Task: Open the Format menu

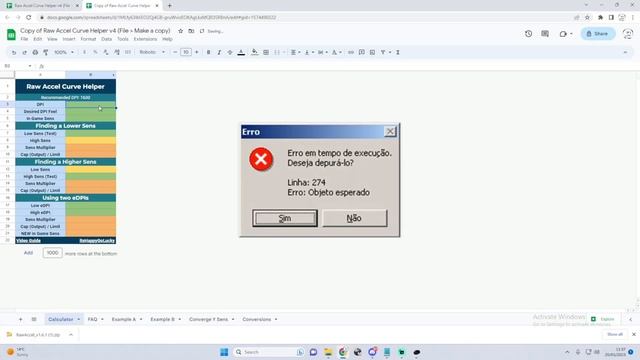Action: [x=88, y=39]
